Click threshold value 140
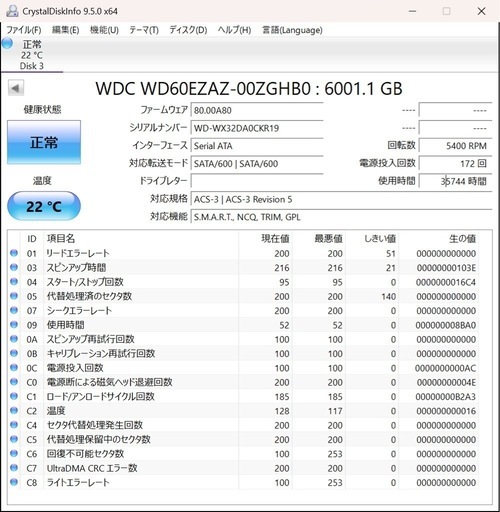This screenshot has height=512, width=500. [x=389, y=297]
